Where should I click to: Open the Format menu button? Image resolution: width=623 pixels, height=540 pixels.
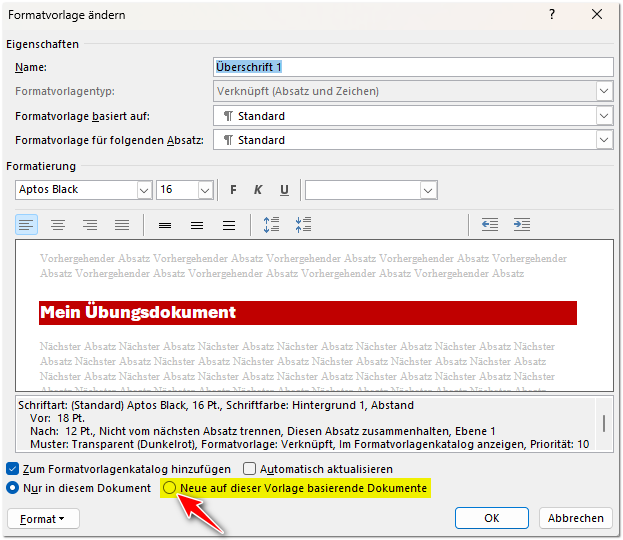42,518
